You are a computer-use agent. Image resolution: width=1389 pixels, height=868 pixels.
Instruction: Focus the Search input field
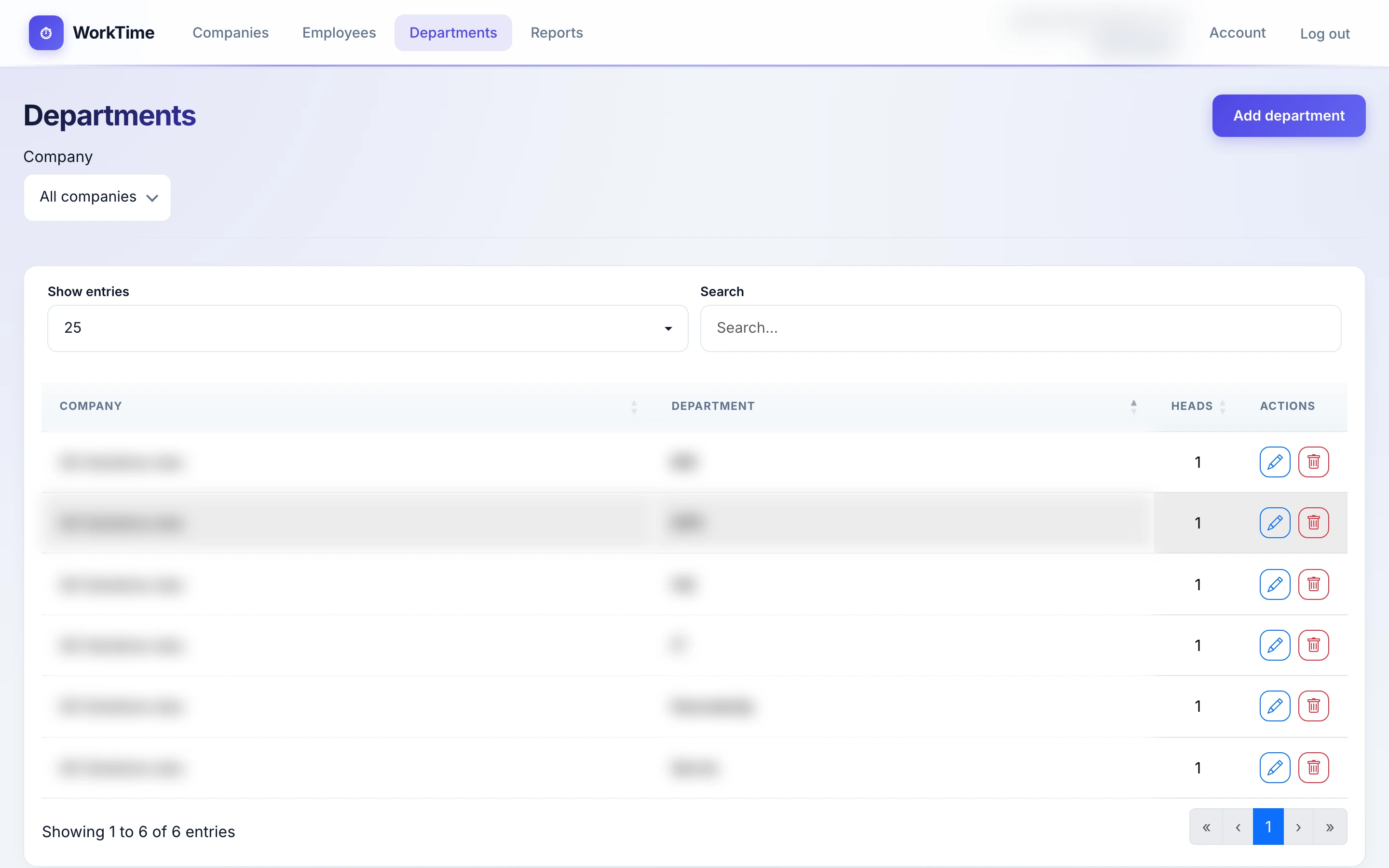(x=1021, y=328)
